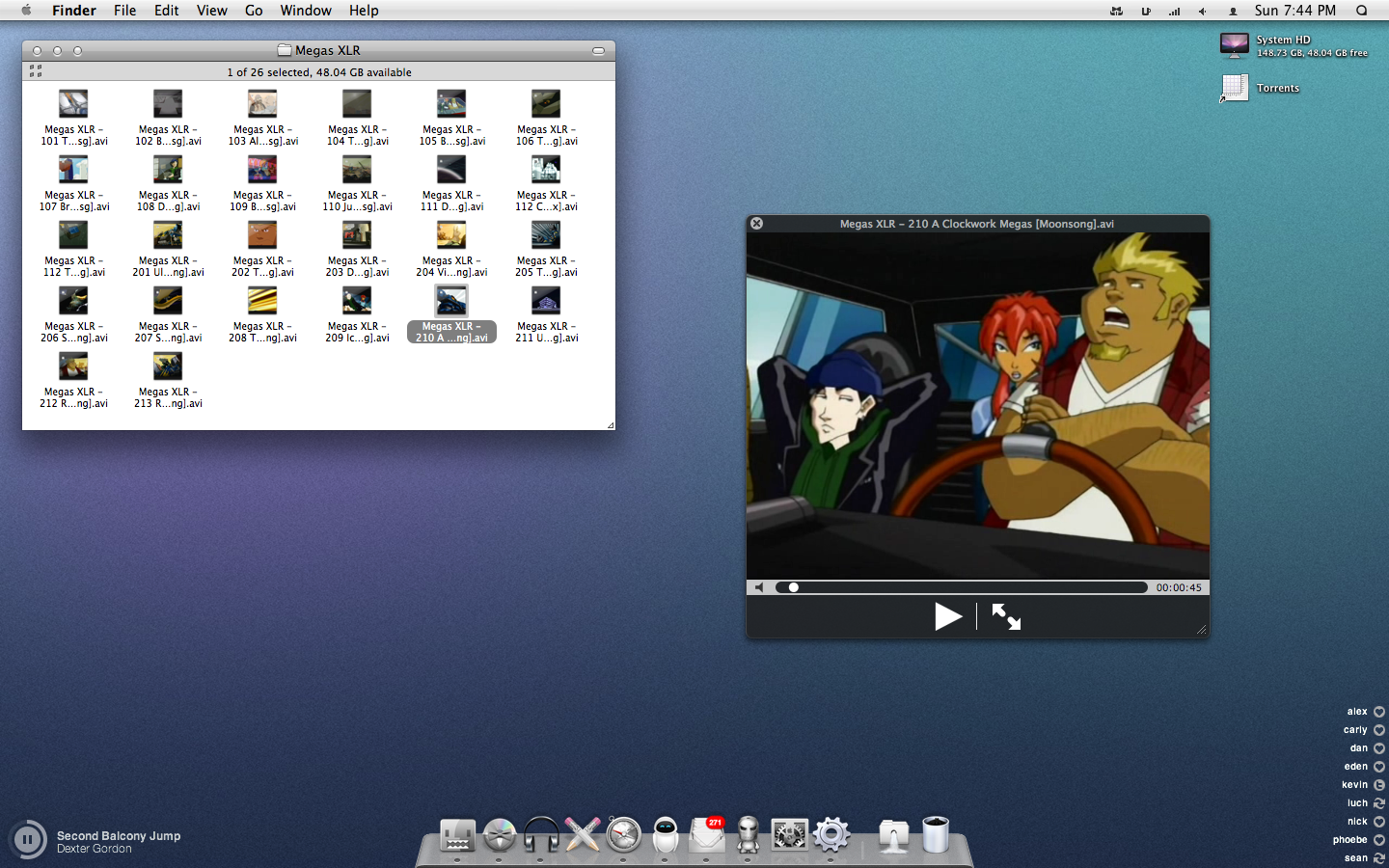This screenshot has height=868, width=1389.
Task: Select Megas XLR 205 avi file
Action: pyautogui.click(x=546, y=250)
